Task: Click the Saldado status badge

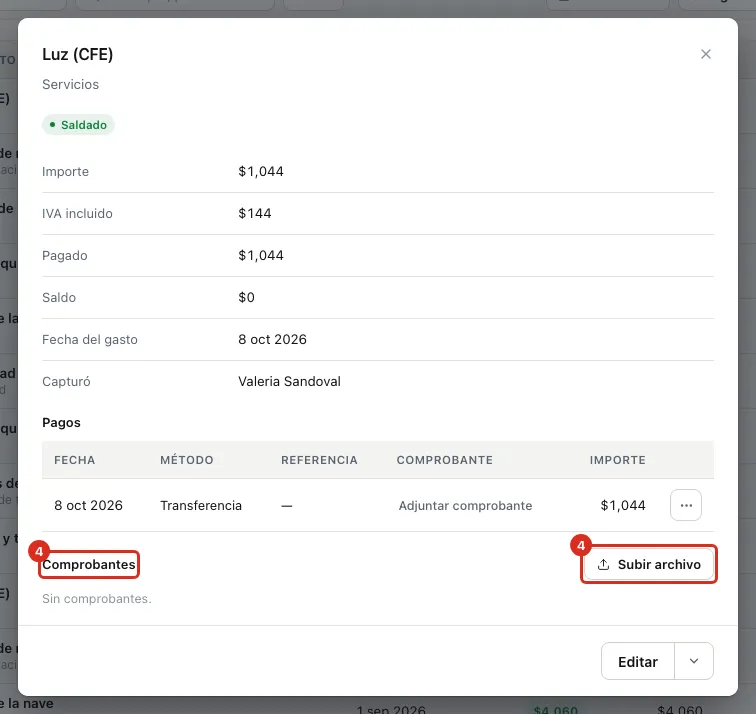Action: (78, 125)
